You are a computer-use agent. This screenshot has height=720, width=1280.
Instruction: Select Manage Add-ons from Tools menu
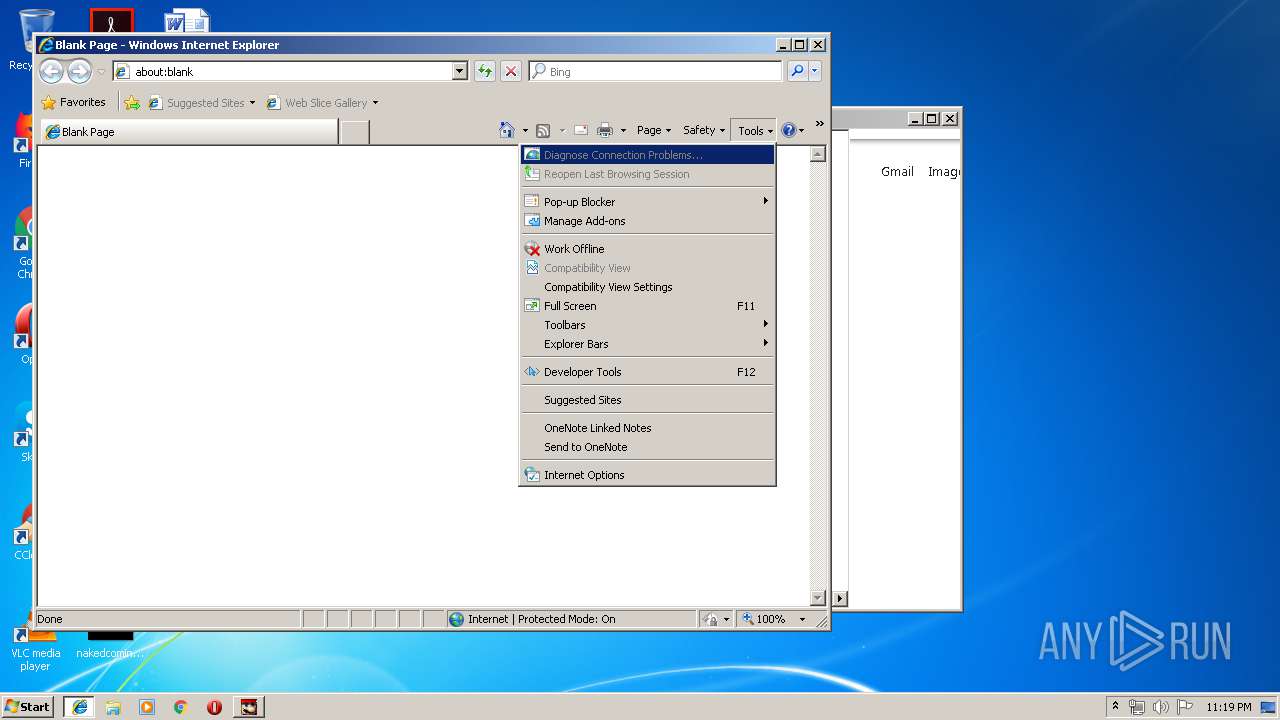(x=647, y=221)
